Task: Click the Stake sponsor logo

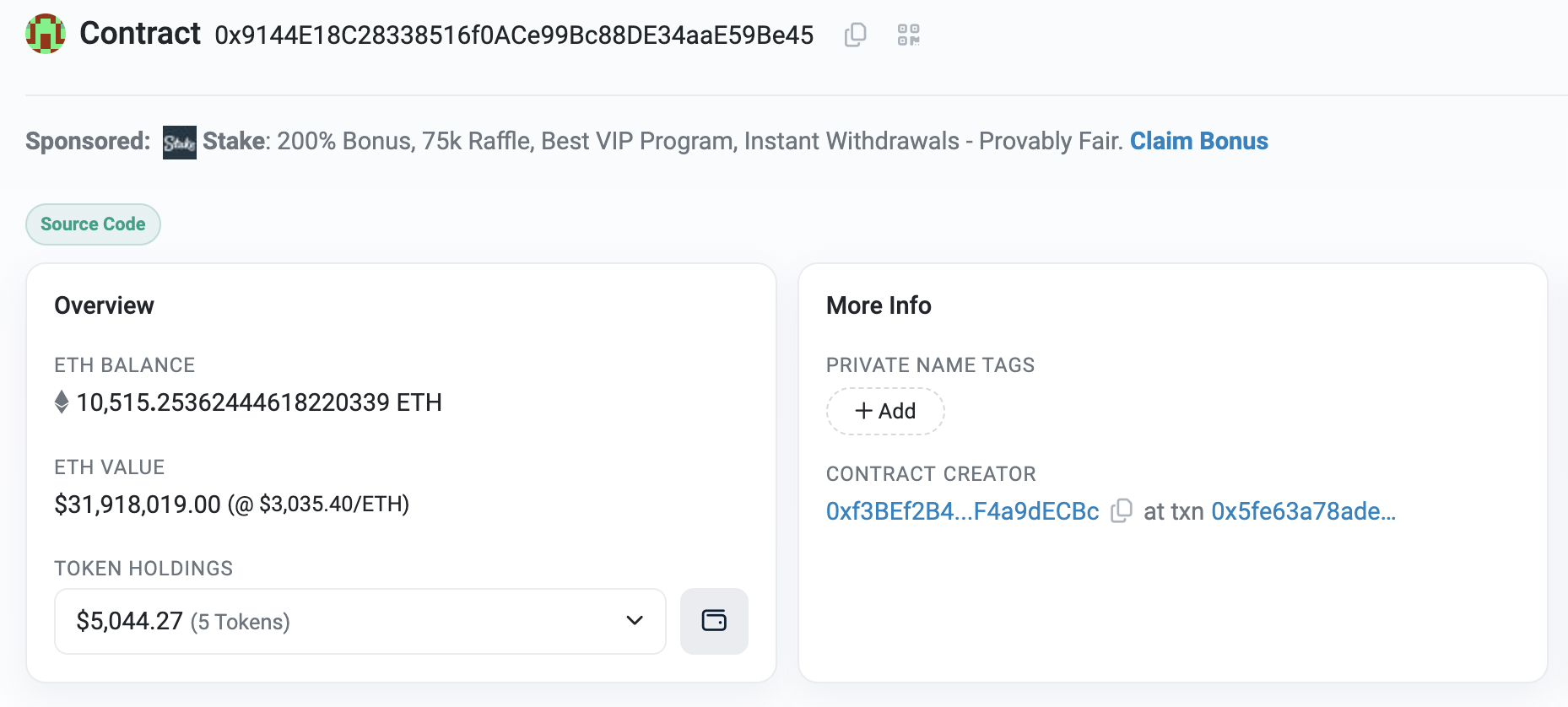Action: click(179, 142)
